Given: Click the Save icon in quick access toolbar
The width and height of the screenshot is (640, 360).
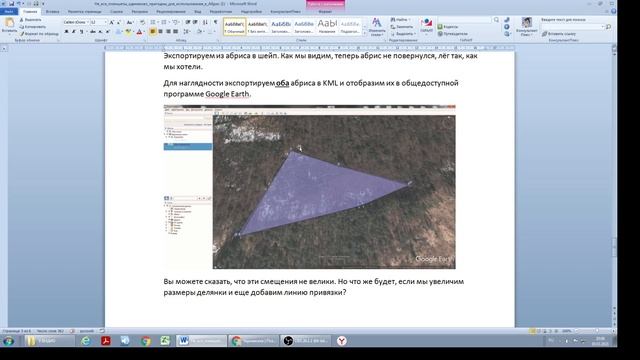Looking at the screenshot, I should 11,3.
